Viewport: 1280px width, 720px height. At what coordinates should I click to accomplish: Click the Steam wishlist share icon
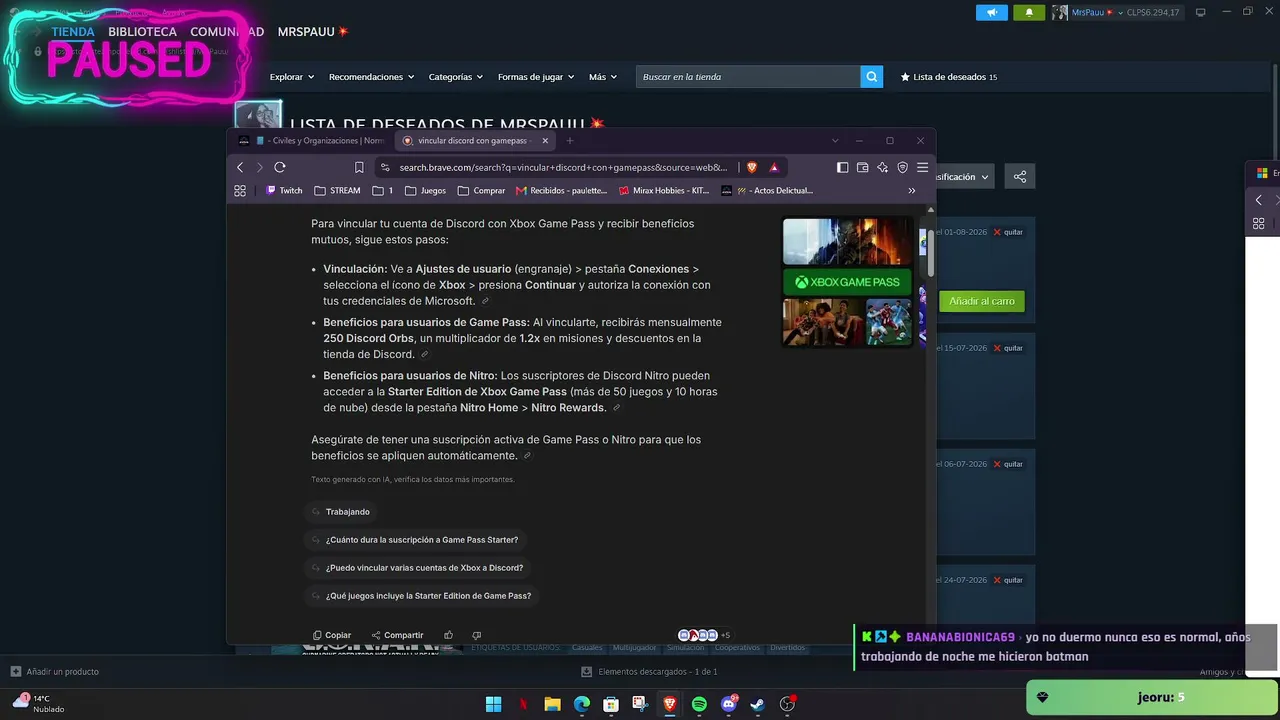(x=1020, y=177)
